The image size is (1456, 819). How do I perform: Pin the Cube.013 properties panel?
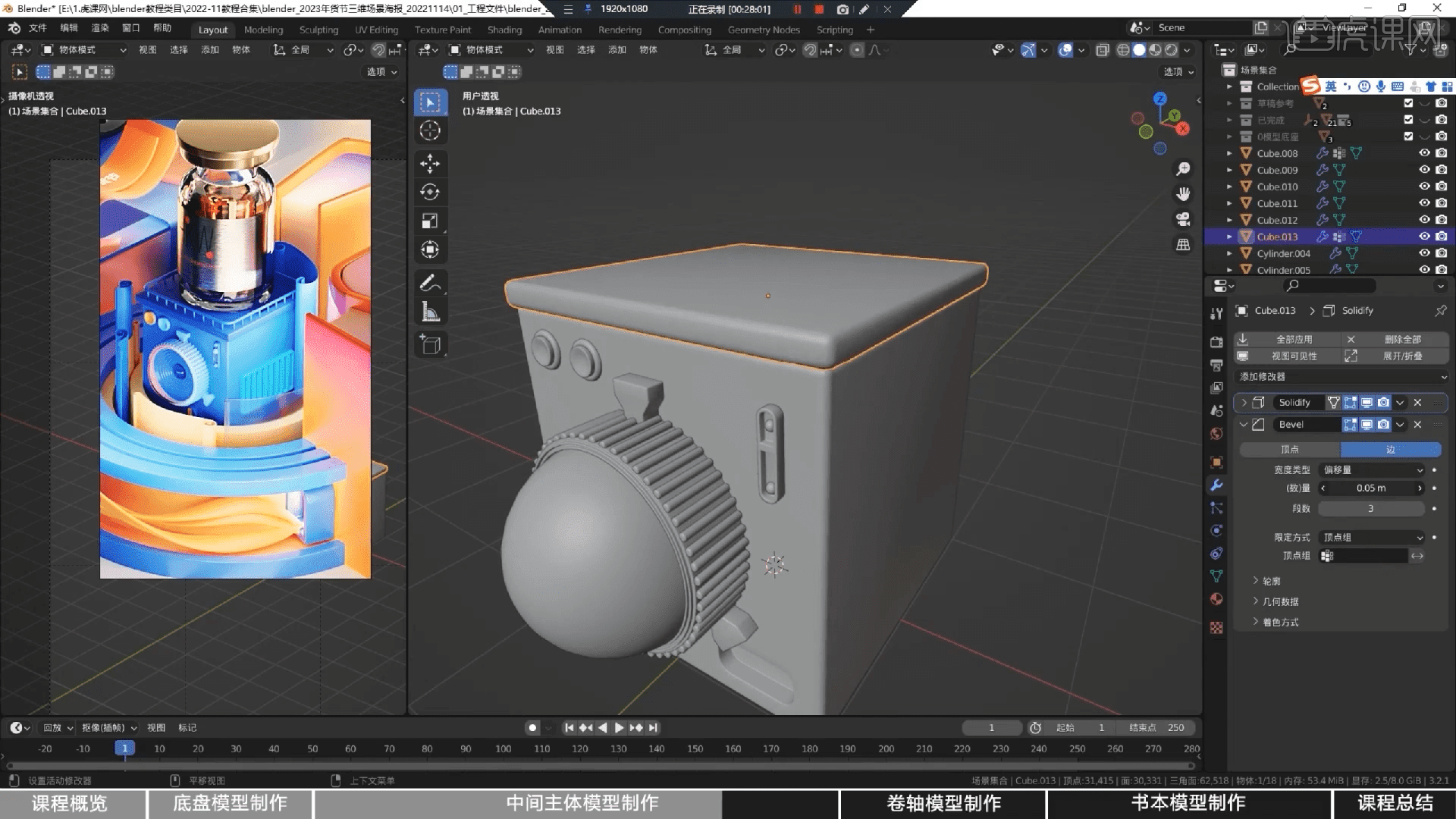pos(1440,310)
